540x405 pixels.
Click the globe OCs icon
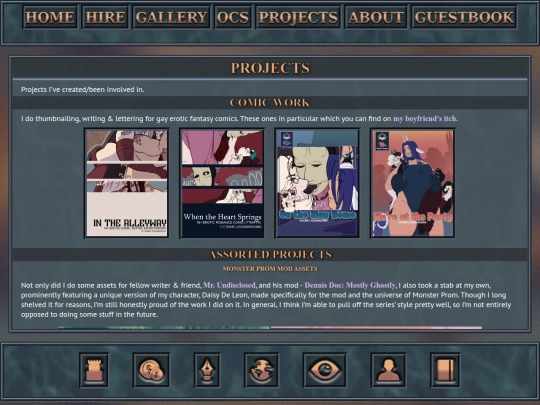coord(262,370)
